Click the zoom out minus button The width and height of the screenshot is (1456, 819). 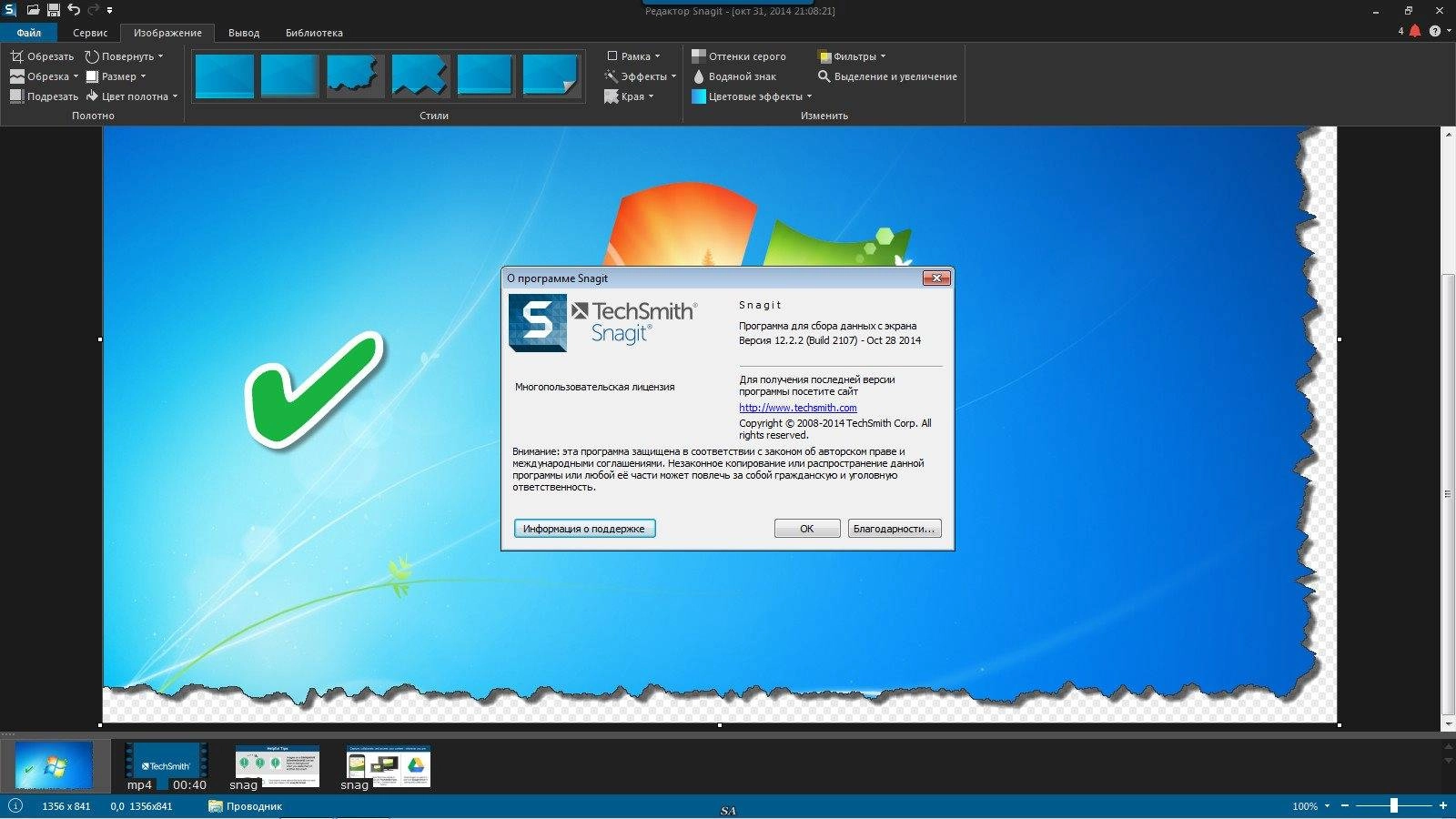pos(1345,806)
